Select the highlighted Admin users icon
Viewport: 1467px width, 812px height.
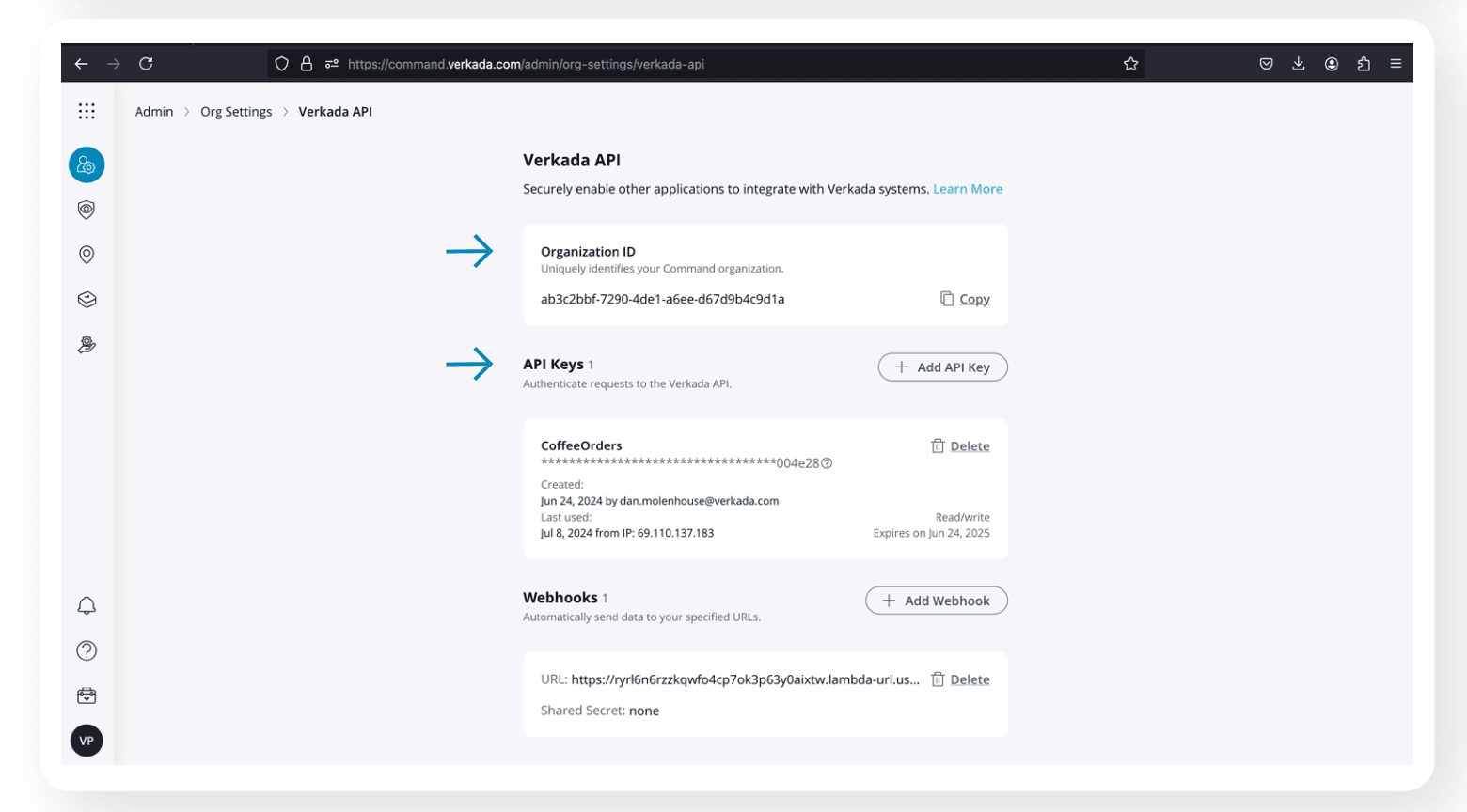(87, 164)
